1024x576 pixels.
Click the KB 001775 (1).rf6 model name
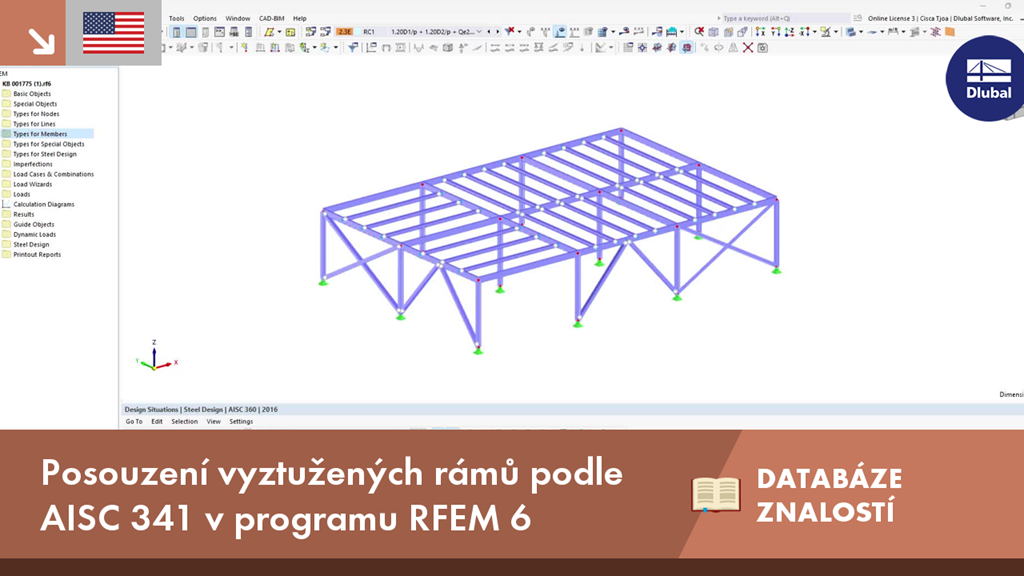pos(27,84)
